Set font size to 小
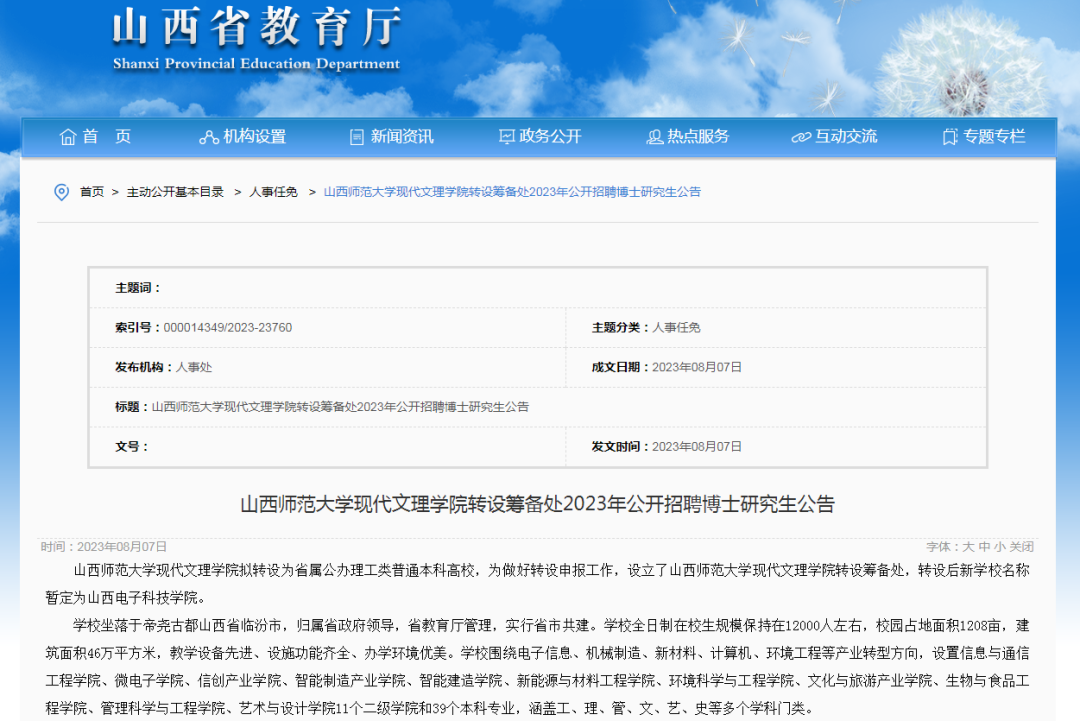The width and height of the screenshot is (1080, 721). (999, 547)
